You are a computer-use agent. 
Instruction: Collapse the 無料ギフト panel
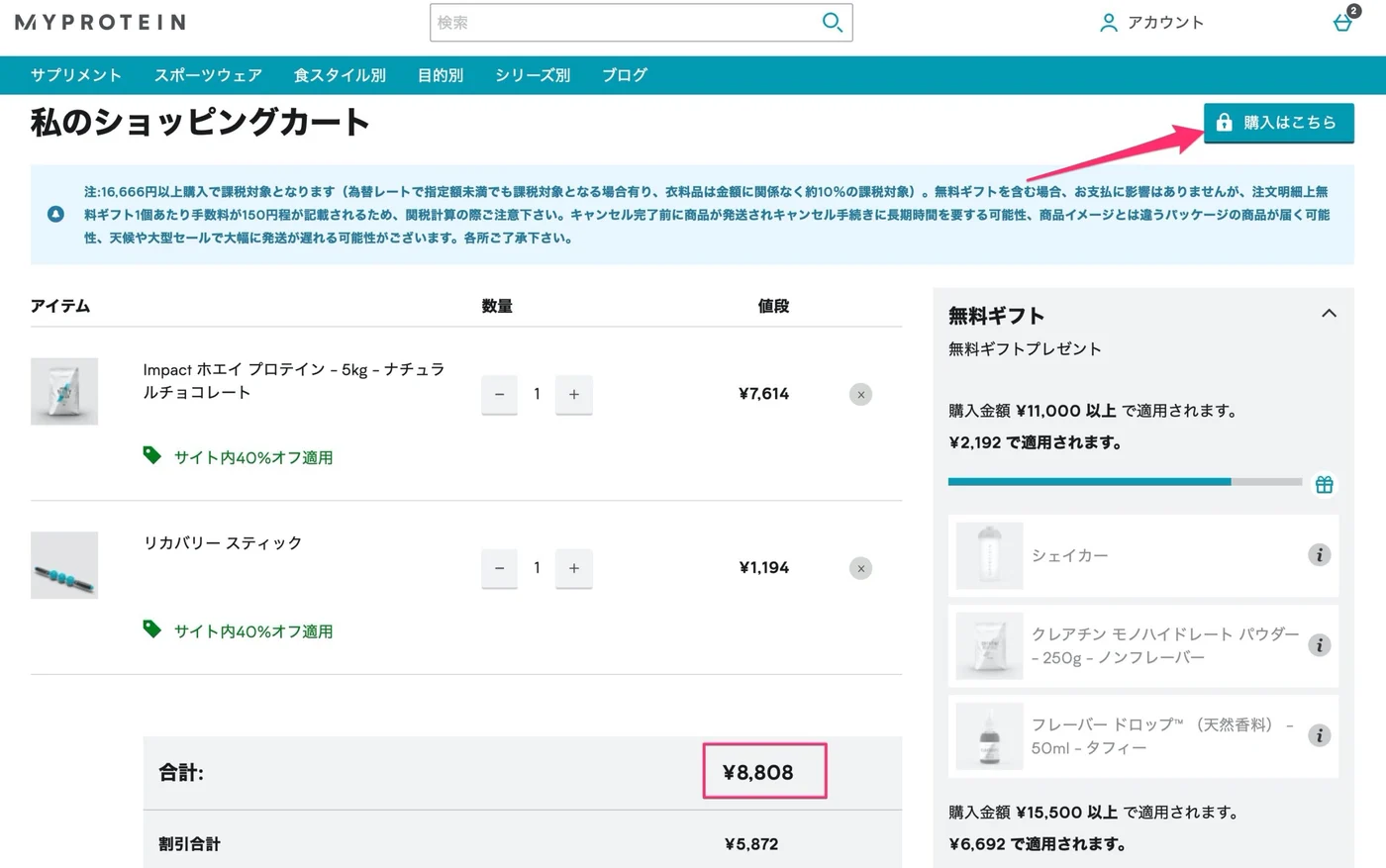pyautogui.click(x=1329, y=314)
